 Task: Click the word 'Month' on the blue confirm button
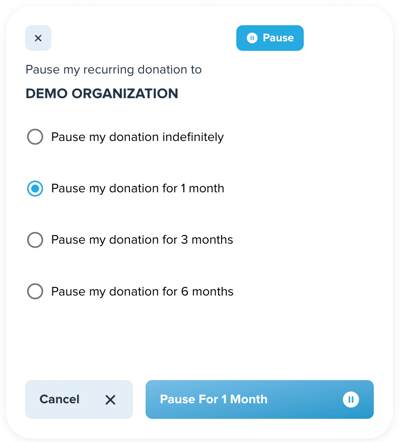249,399
